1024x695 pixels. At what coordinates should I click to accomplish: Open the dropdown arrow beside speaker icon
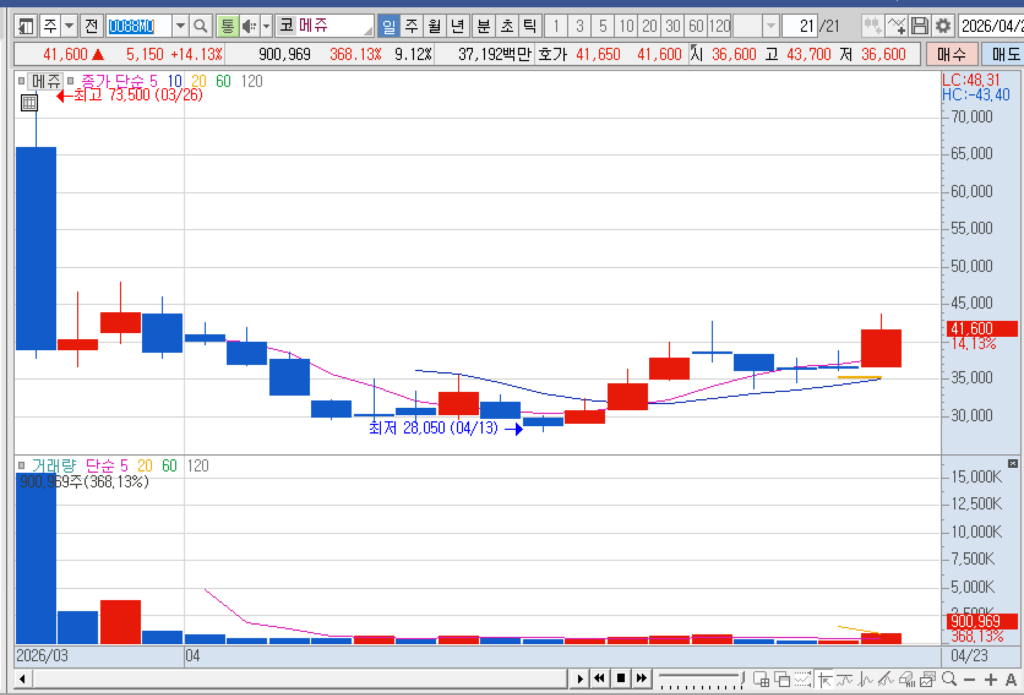pos(266,26)
